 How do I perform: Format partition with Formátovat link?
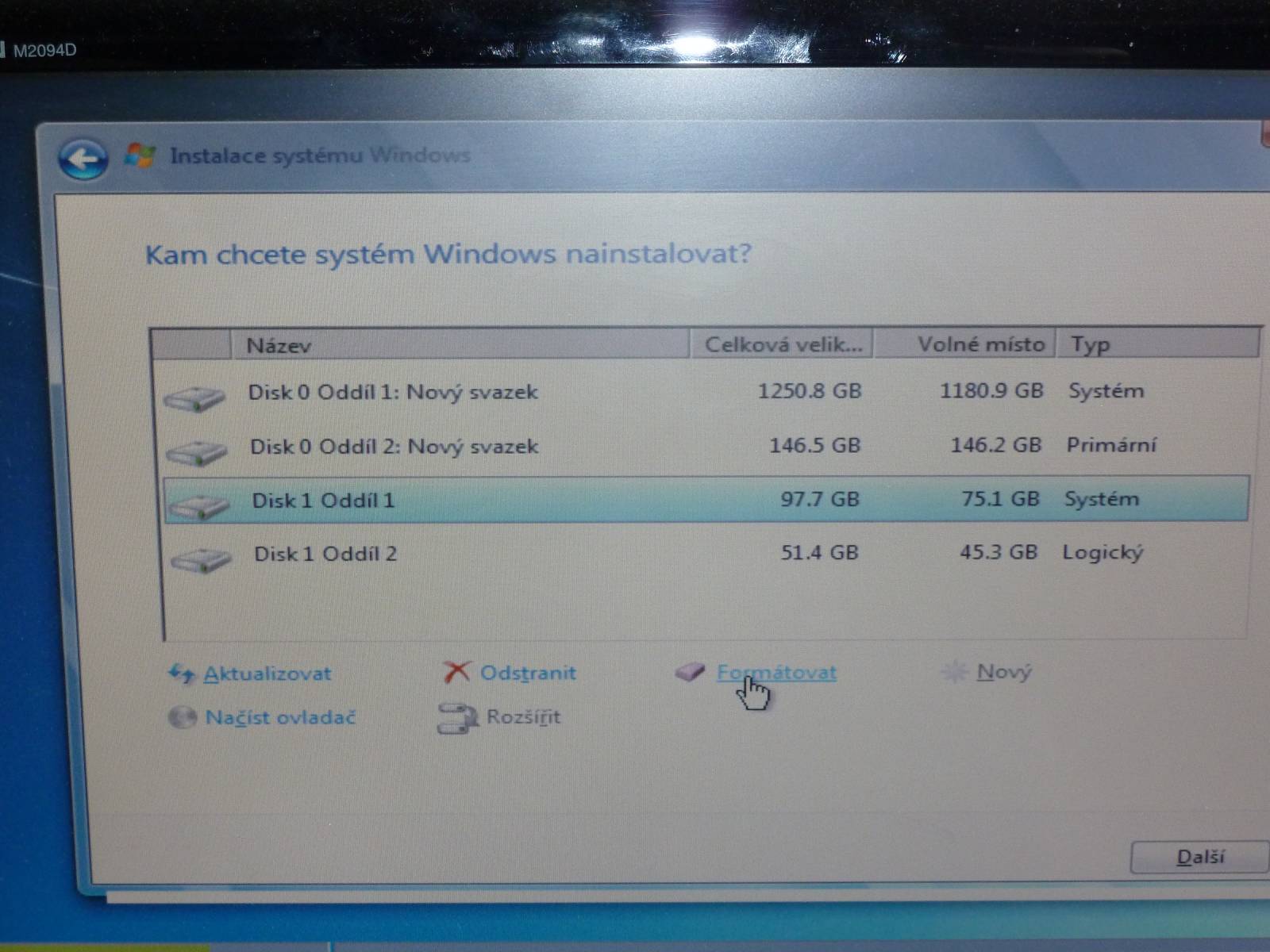tap(776, 673)
